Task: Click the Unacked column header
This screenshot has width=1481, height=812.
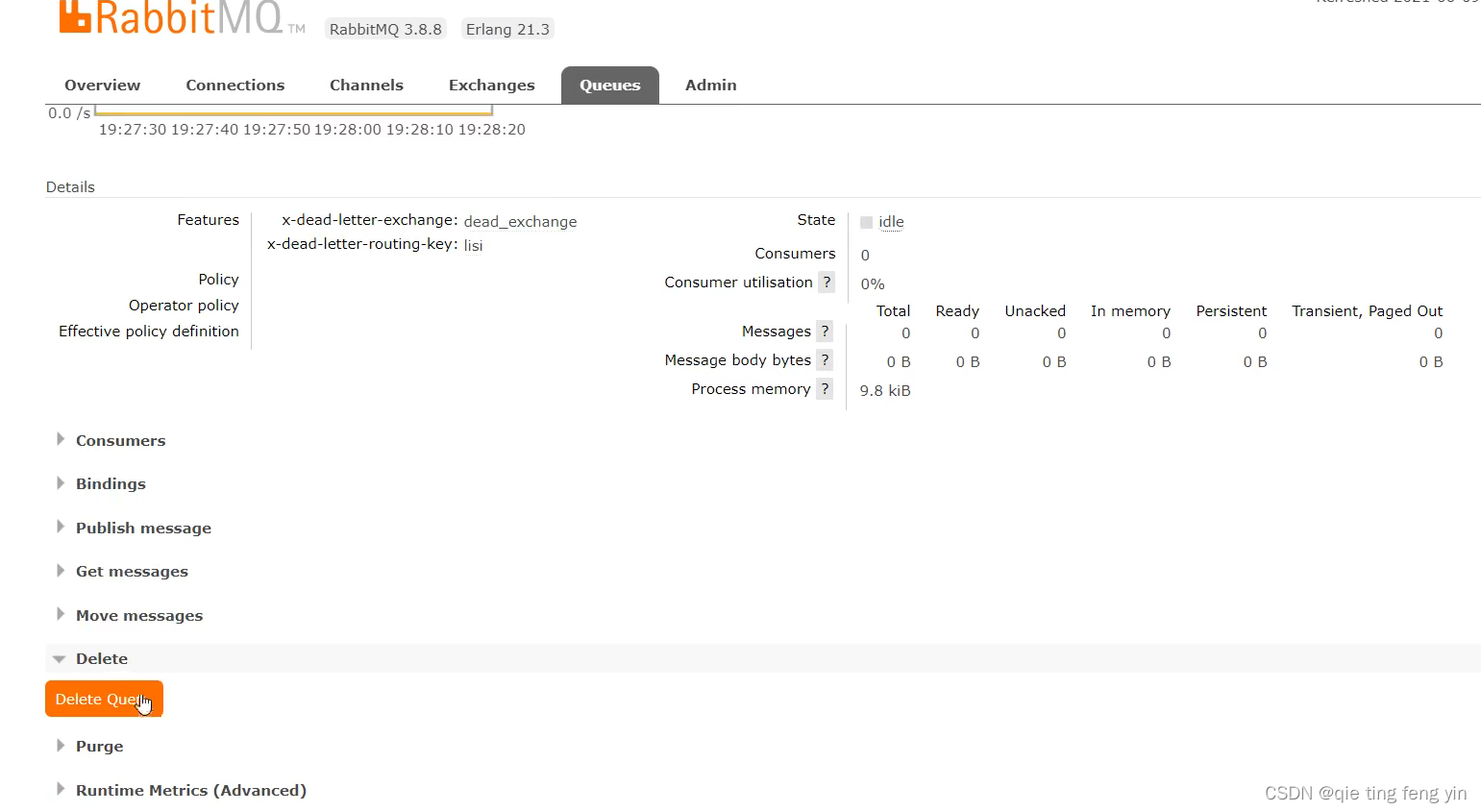Action: point(1035,310)
